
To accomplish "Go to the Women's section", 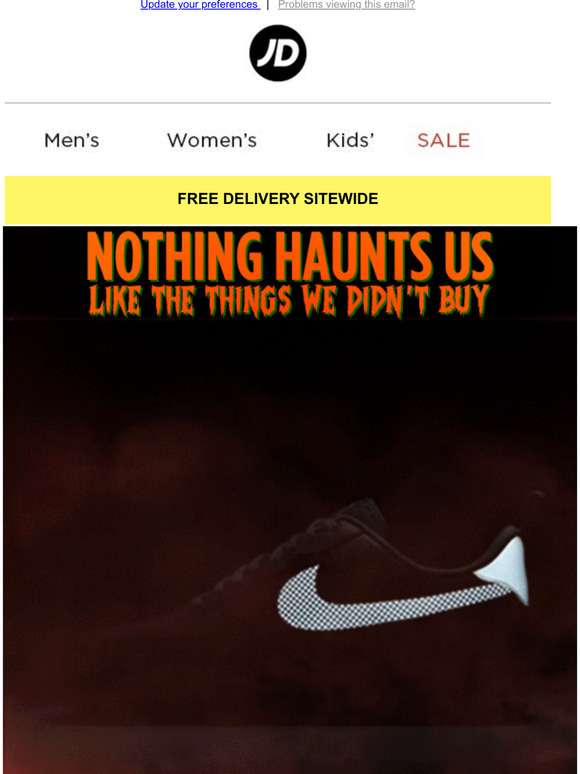I will click(212, 141).
